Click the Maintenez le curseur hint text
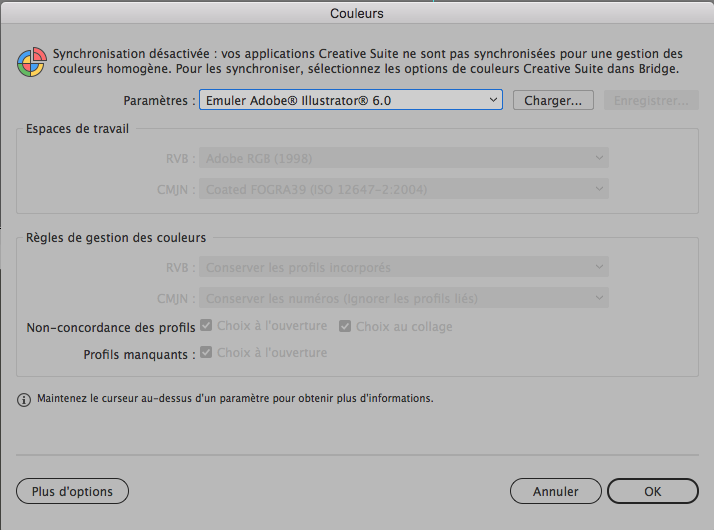This screenshot has height=530, width=714. tap(235, 398)
